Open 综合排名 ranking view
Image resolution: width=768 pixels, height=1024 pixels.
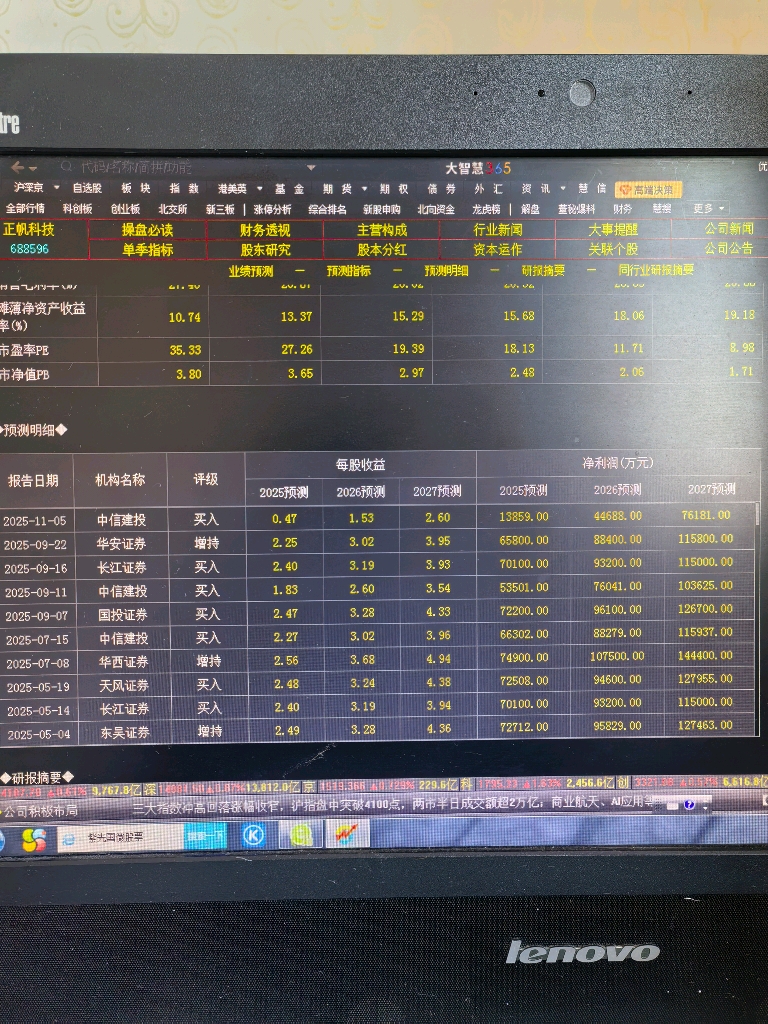click(327, 209)
